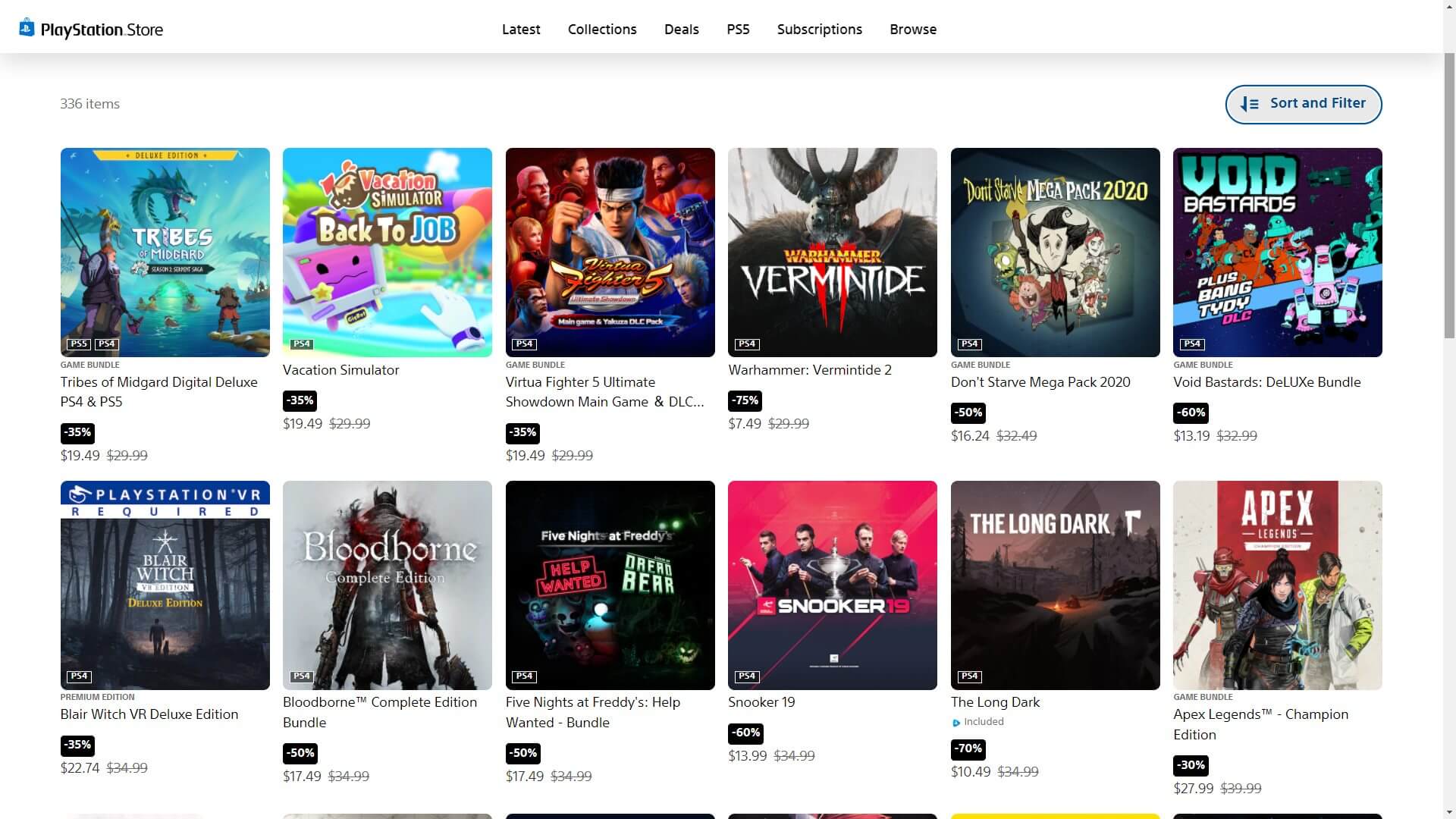Viewport: 1456px width, 819px height.
Task: Click the Bloodborne Complete Edition cover art
Action: pos(387,585)
